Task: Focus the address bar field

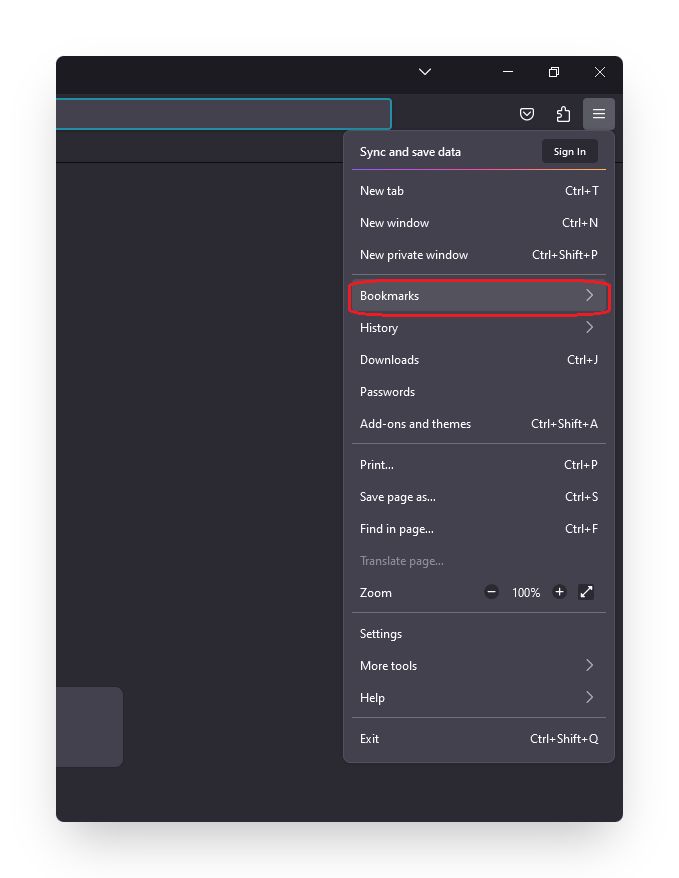Action: [220, 114]
